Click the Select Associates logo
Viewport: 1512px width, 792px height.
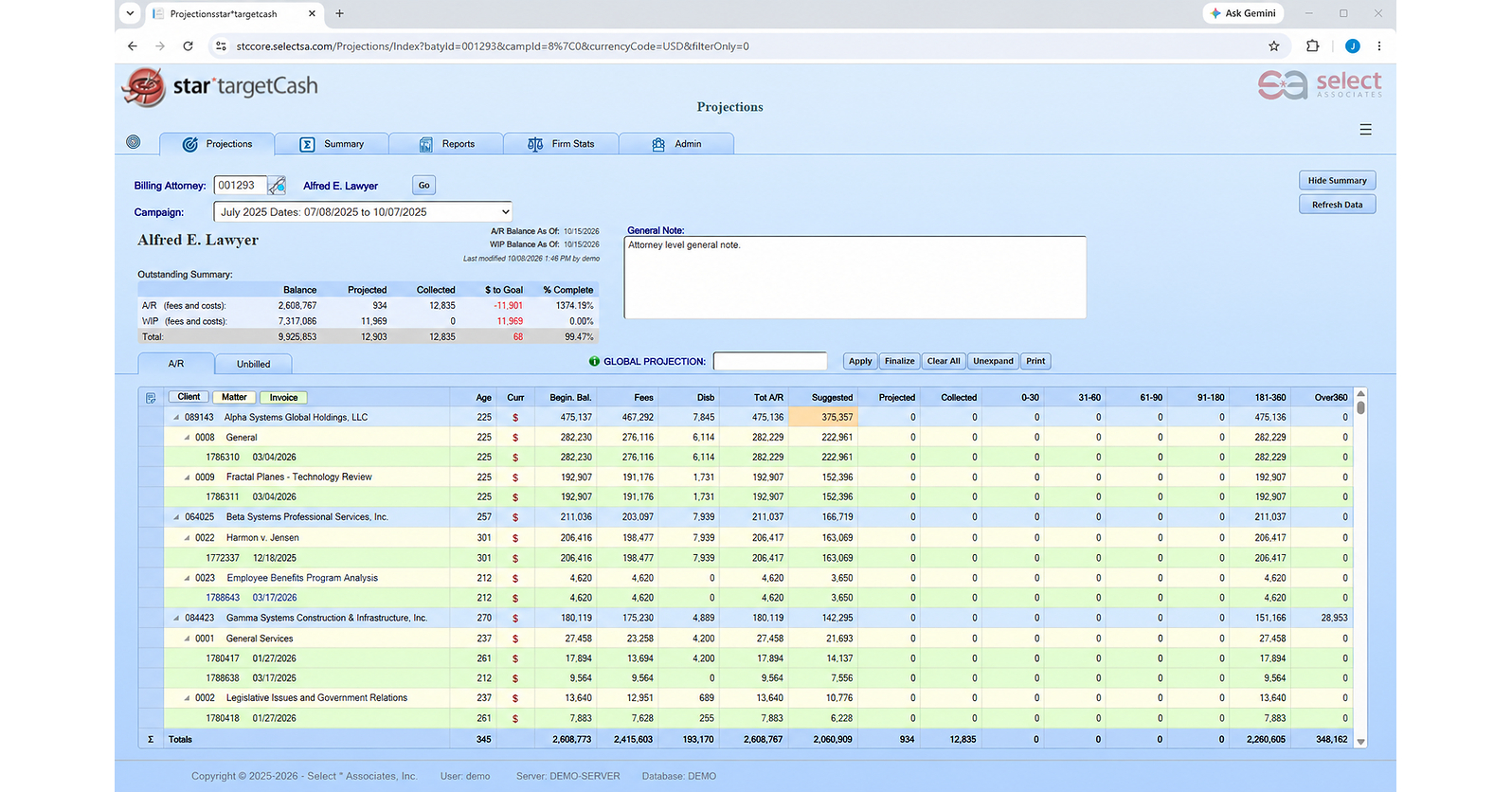[x=1320, y=84]
